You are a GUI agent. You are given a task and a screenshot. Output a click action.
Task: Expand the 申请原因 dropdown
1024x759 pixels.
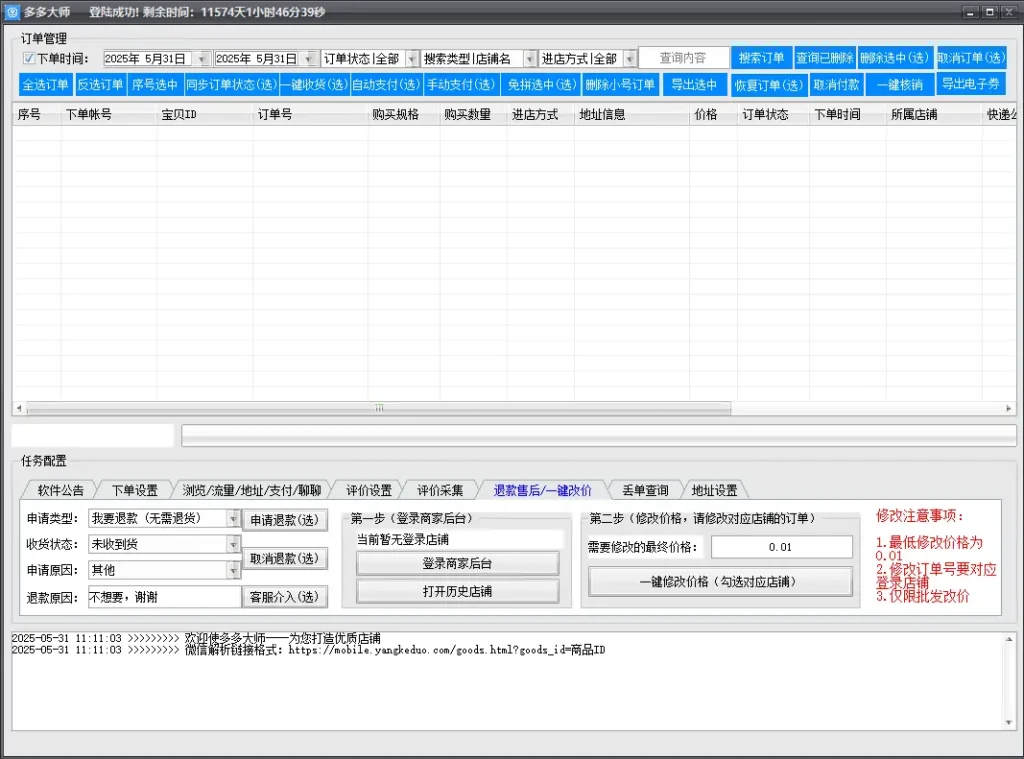[x=233, y=570]
